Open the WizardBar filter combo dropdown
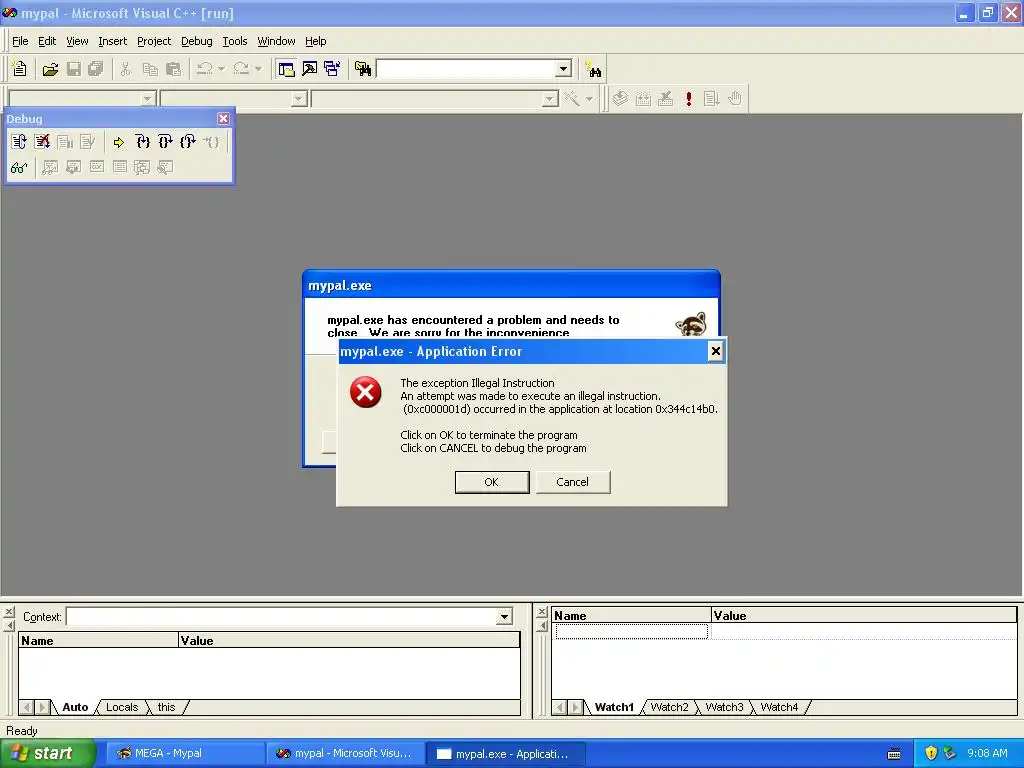 point(299,99)
